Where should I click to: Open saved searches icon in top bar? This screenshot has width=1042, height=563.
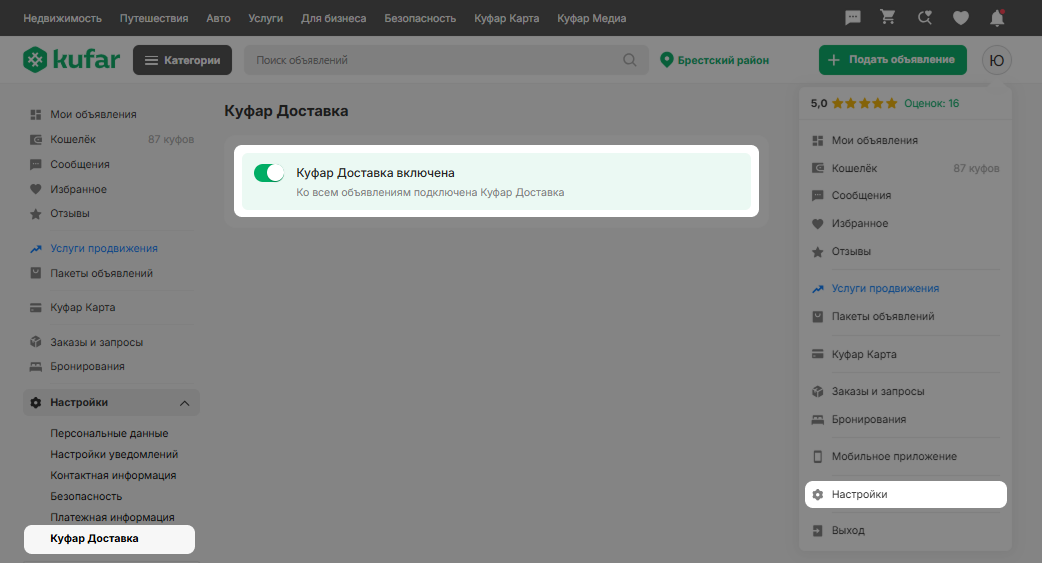[x=924, y=18]
